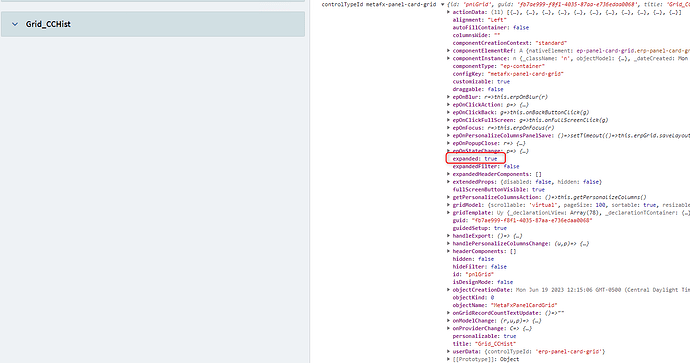Click the personalizable true row
The image size is (690, 363).
click(484, 336)
